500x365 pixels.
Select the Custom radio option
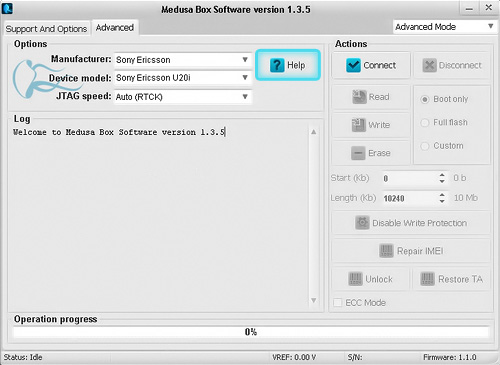[x=425, y=146]
